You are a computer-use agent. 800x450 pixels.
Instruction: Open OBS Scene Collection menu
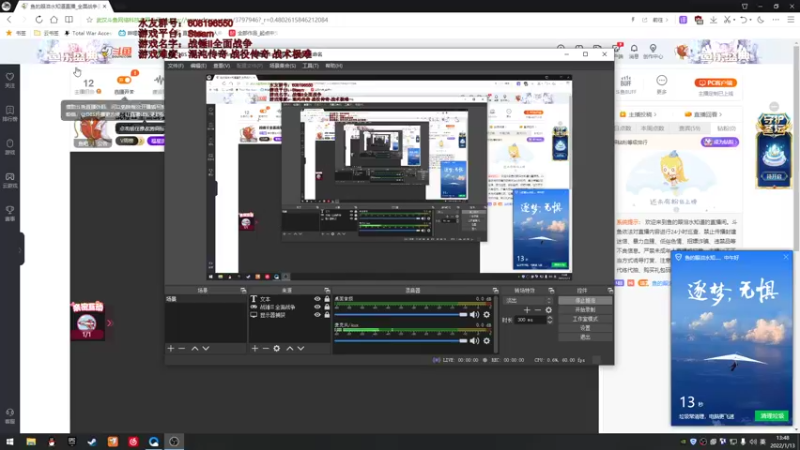click(x=283, y=66)
